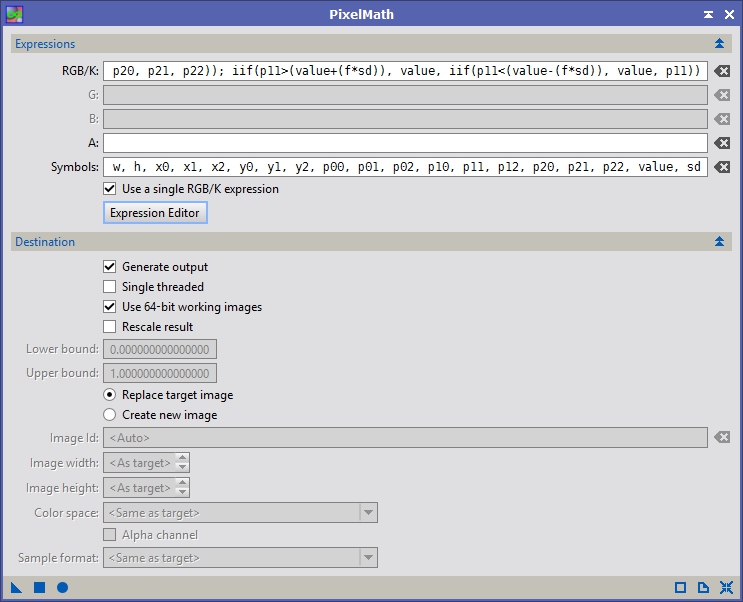The image size is (743, 602).
Task: Uncheck Generate output
Action: (109, 266)
